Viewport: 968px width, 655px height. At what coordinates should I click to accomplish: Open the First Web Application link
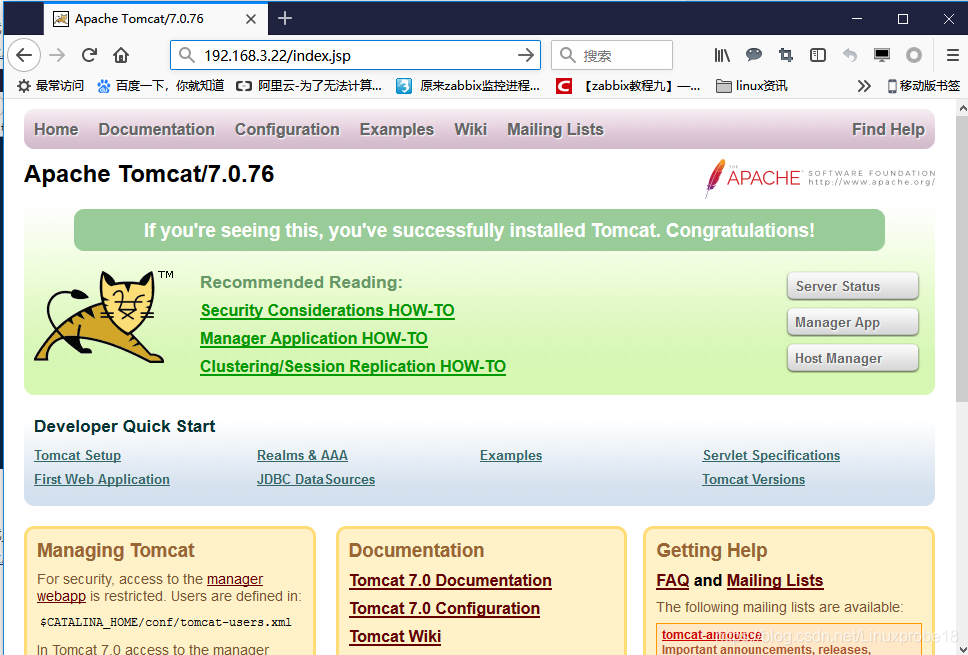click(x=102, y=480)
